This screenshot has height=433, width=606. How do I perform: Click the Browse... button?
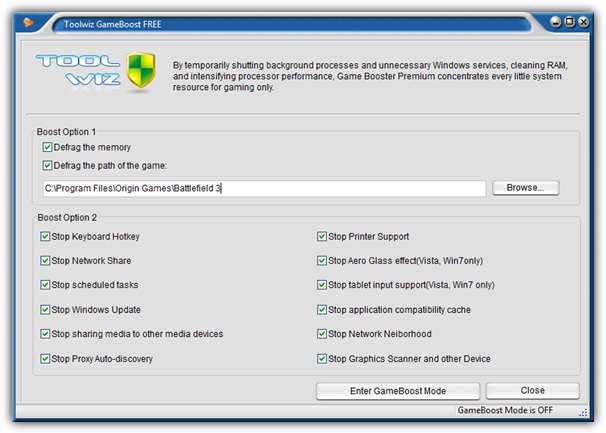[526, 188]
